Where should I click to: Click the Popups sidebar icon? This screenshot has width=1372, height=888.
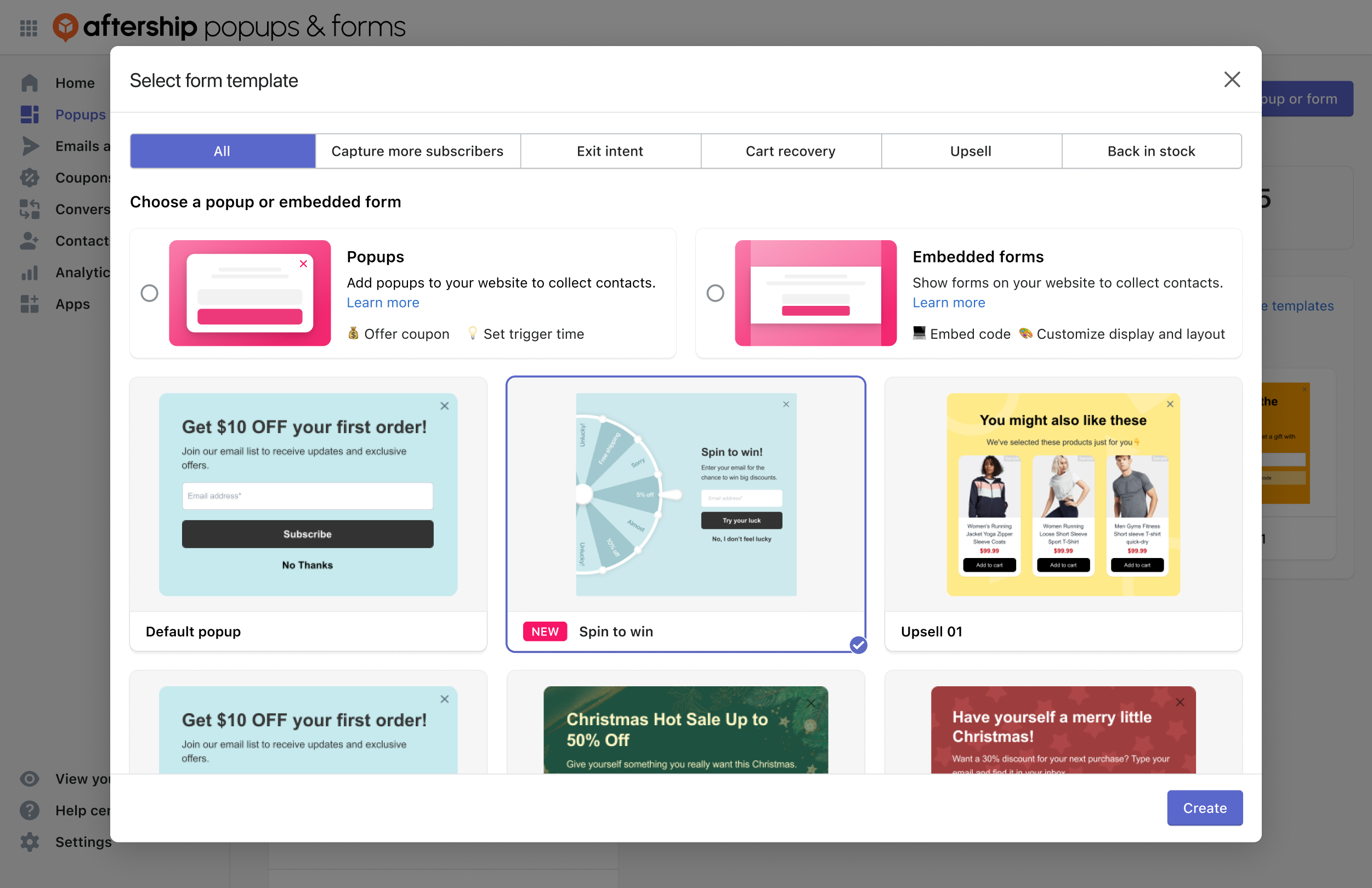(x=30, y=115)
